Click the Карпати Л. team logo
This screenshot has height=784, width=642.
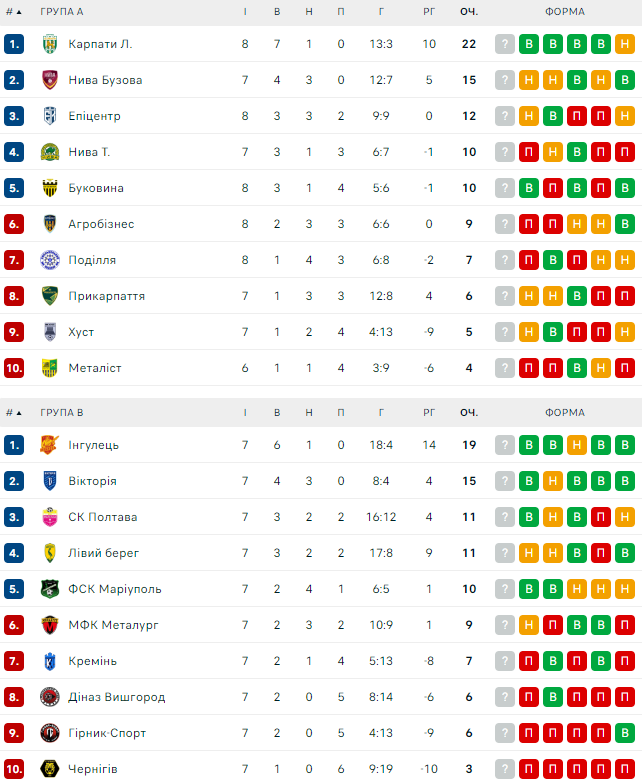pyautogui.click(x=50, y=44)
